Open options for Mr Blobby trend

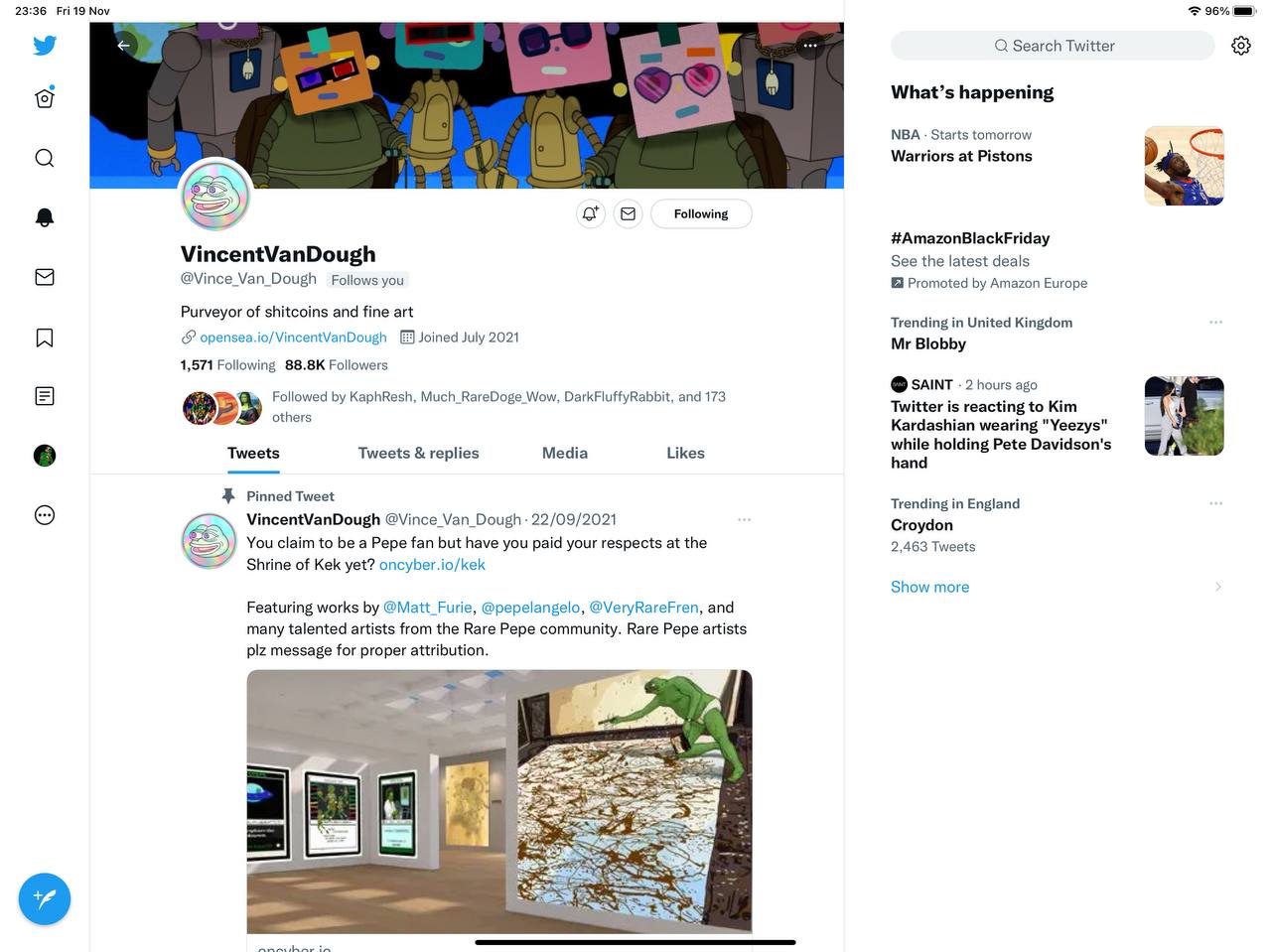point(1215,323)
